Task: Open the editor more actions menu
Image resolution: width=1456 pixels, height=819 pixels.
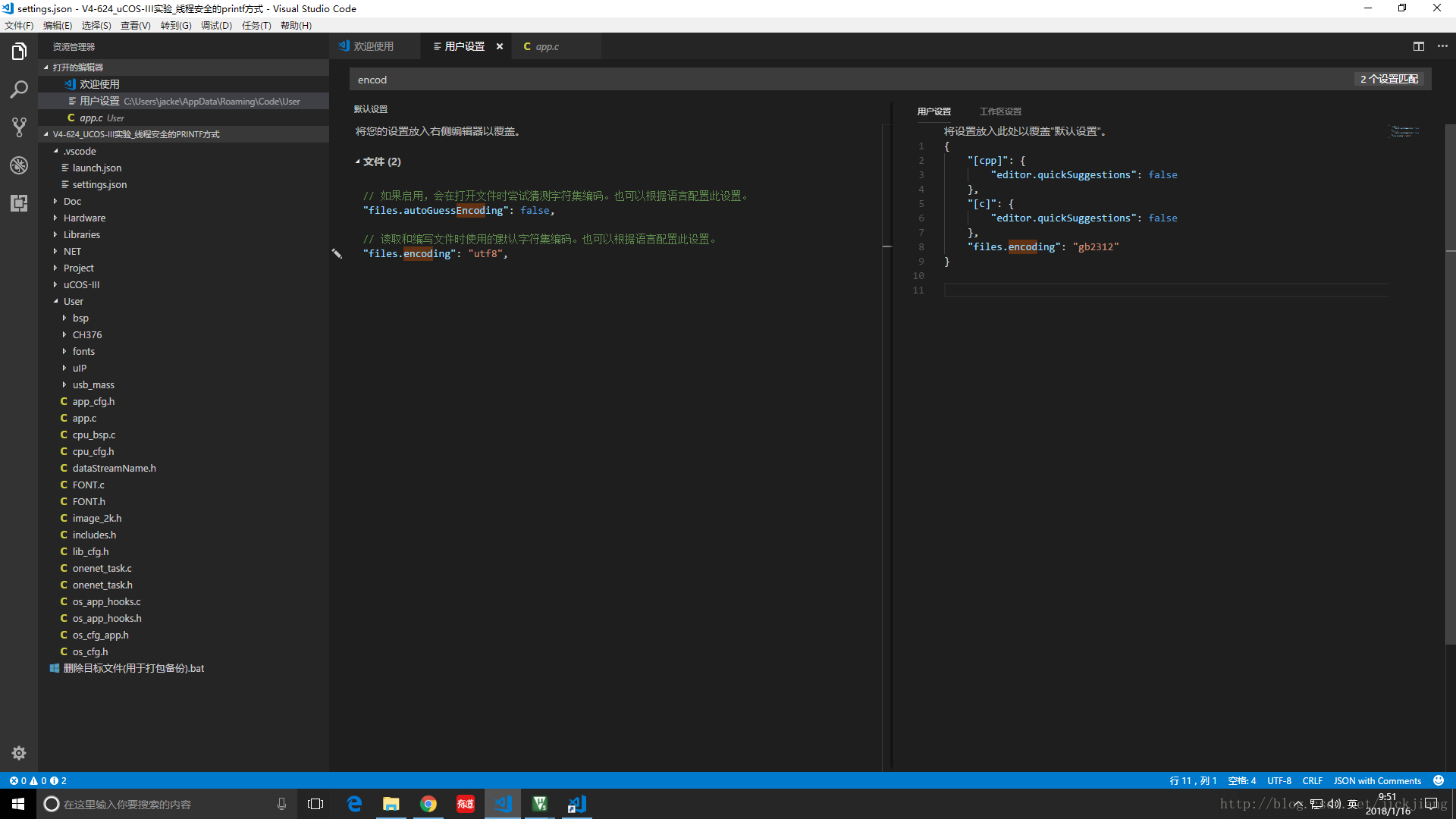Action: [1442, 46]
